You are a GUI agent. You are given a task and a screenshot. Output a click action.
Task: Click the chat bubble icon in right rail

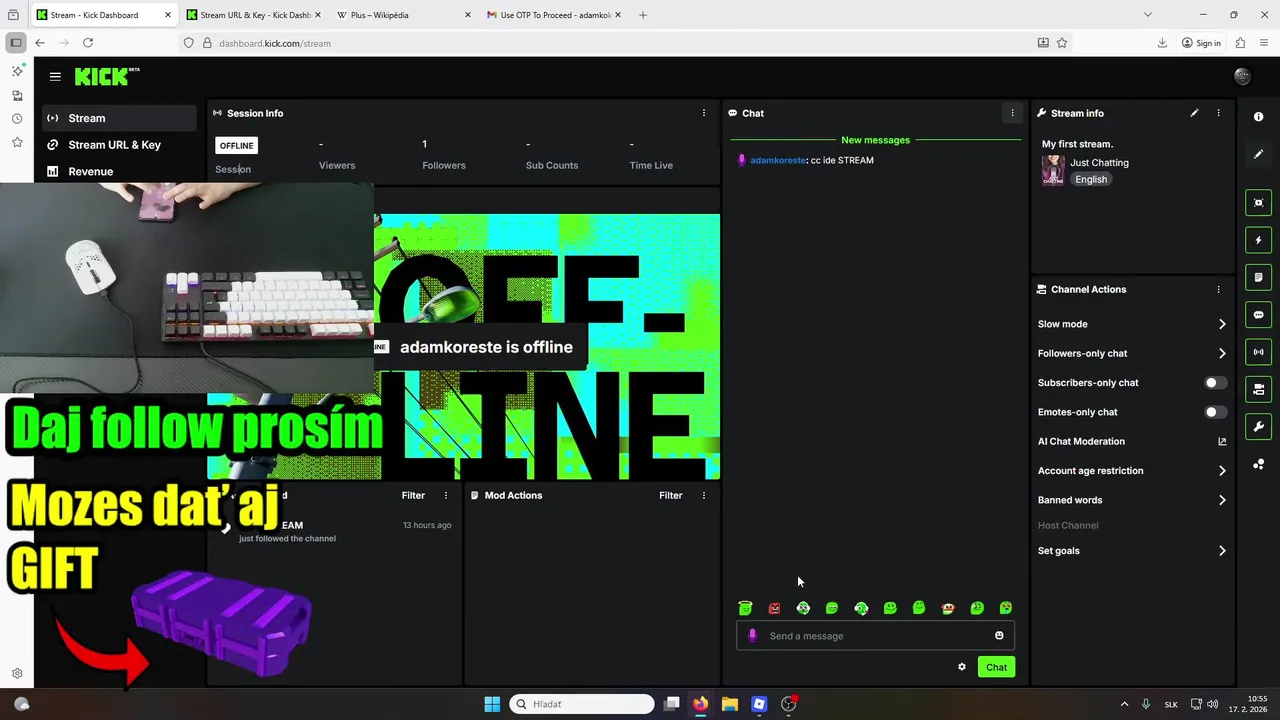click(1258, 315)
